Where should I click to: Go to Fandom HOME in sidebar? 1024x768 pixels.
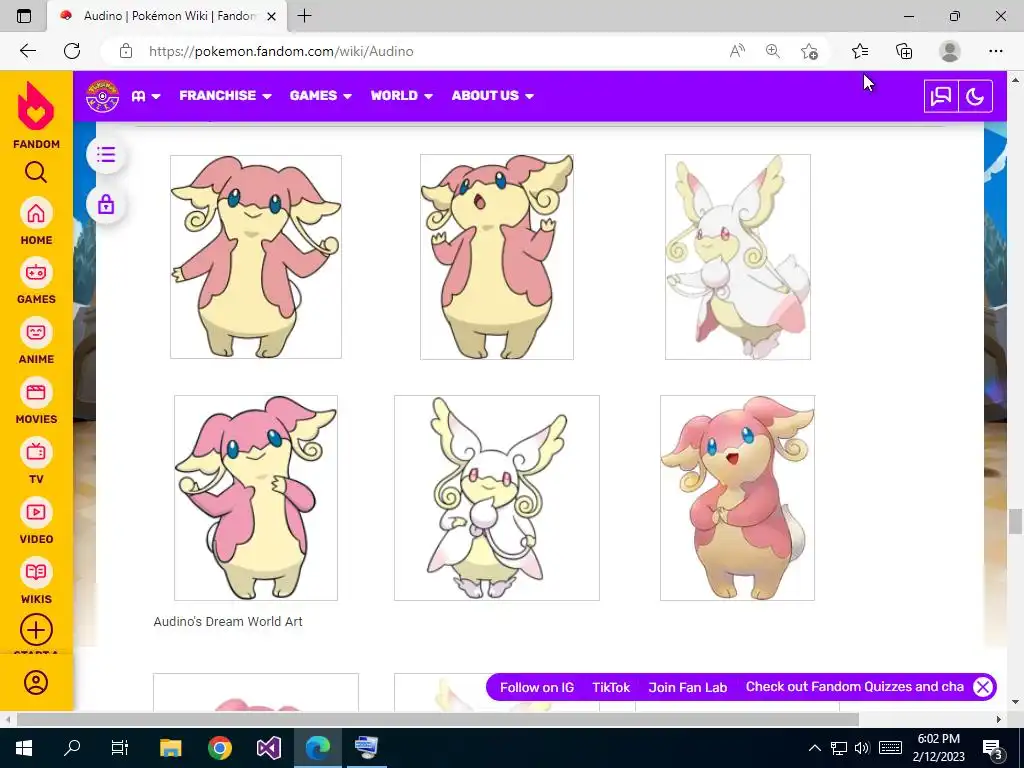[x=36, y=221]
